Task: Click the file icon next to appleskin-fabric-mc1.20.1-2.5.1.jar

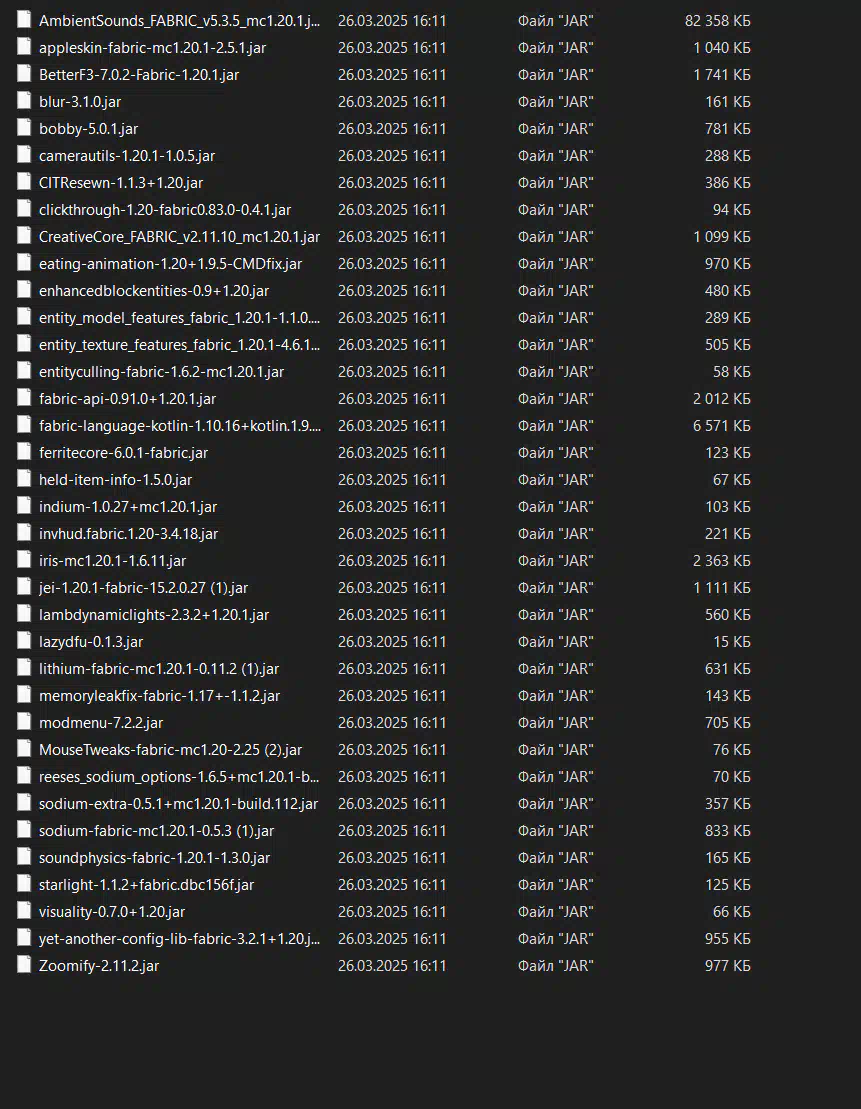Action: [x=24, y=47]
